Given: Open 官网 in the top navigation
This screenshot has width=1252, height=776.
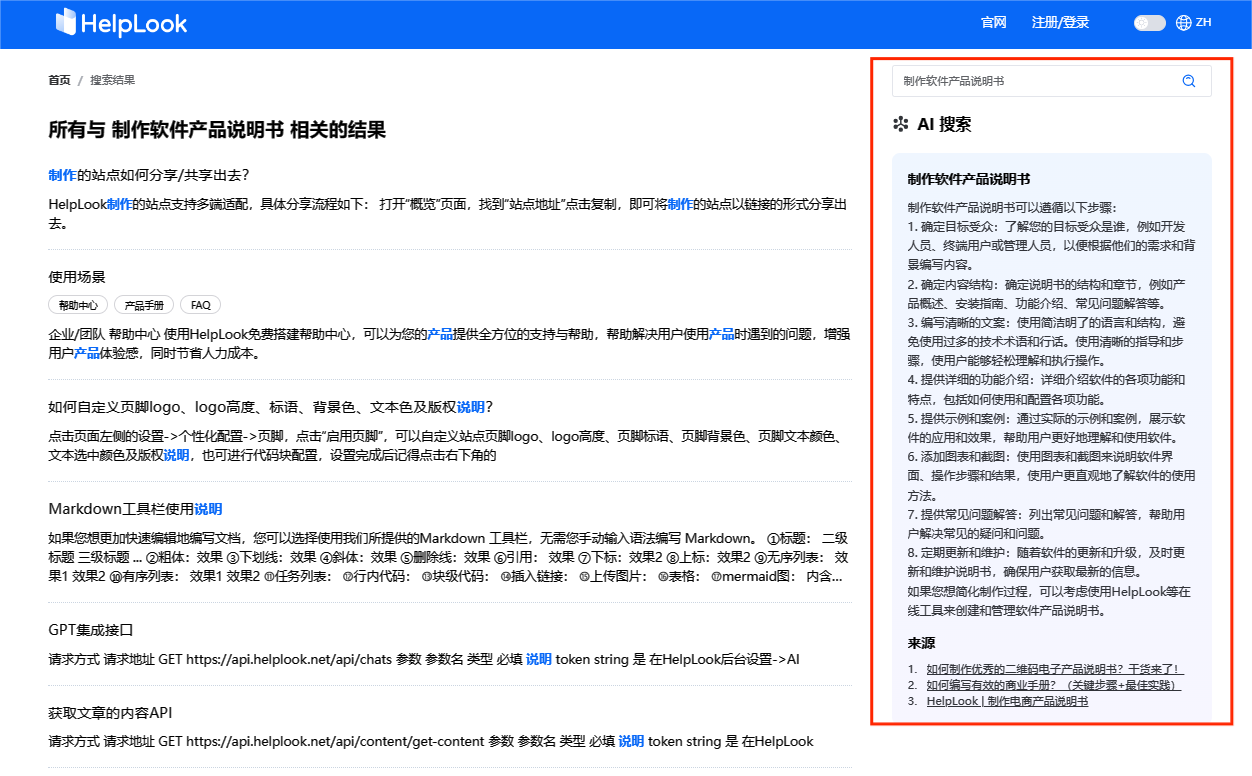Looking at the screenshot, I should 994,22.
